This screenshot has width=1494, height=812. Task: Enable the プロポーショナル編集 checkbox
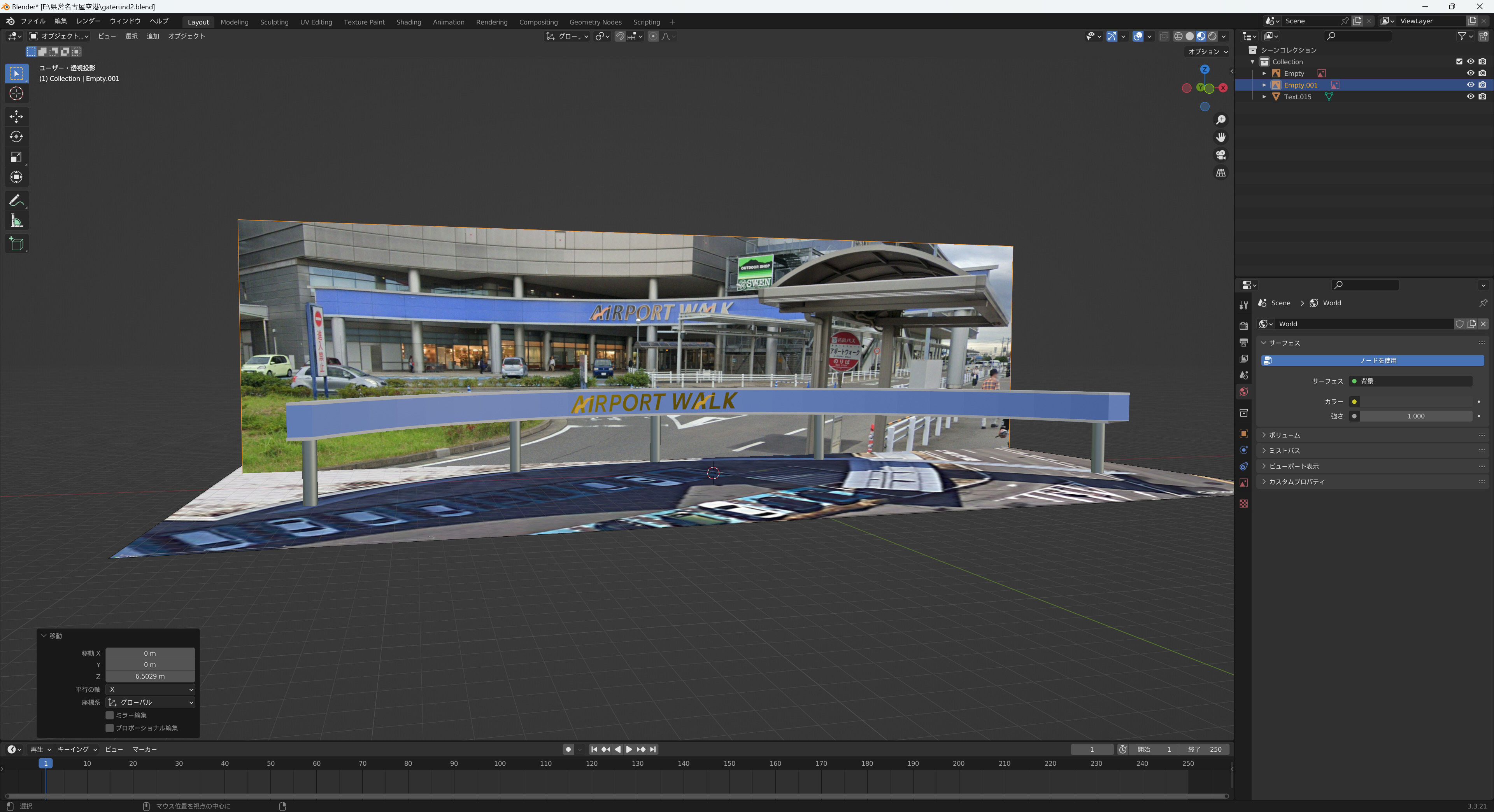tap(110, 728)
